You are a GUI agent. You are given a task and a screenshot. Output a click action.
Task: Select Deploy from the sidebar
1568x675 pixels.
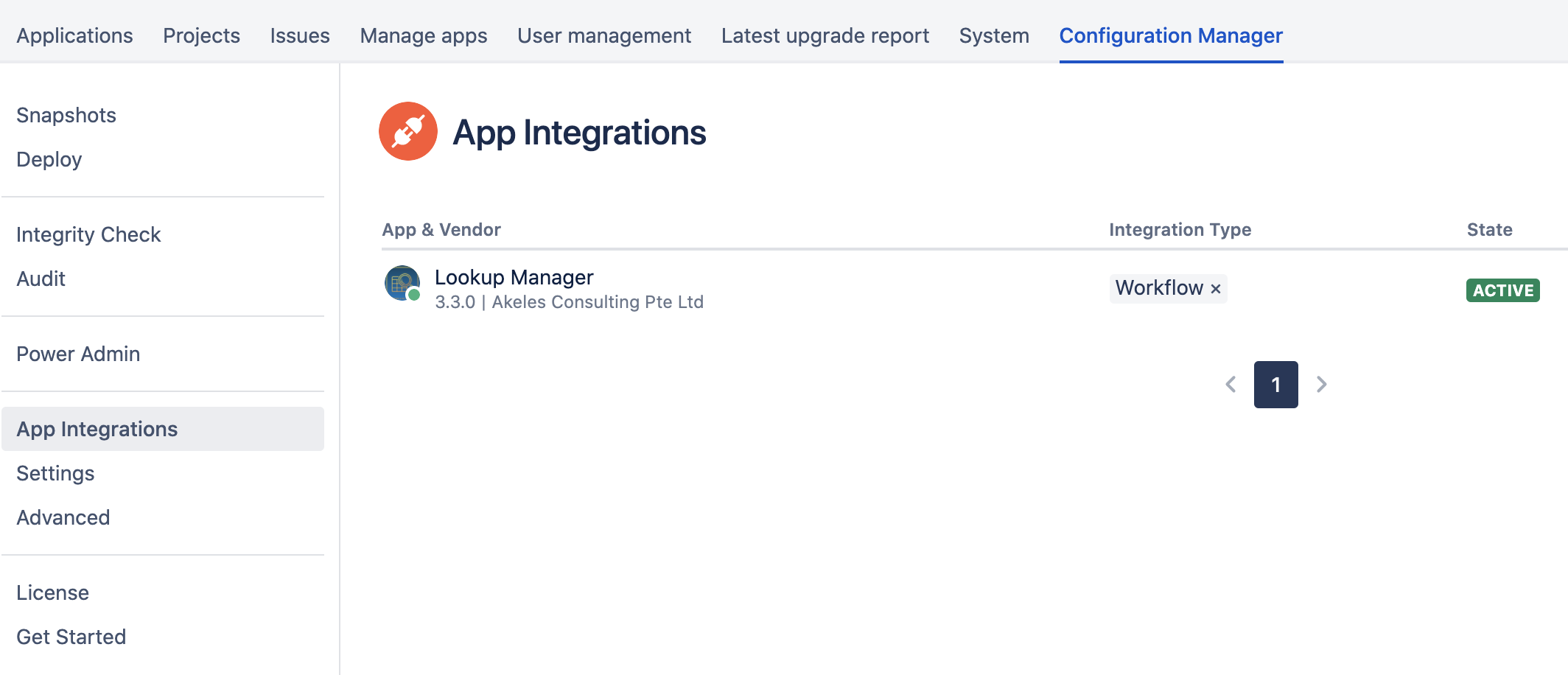click(x=49, y=159)
